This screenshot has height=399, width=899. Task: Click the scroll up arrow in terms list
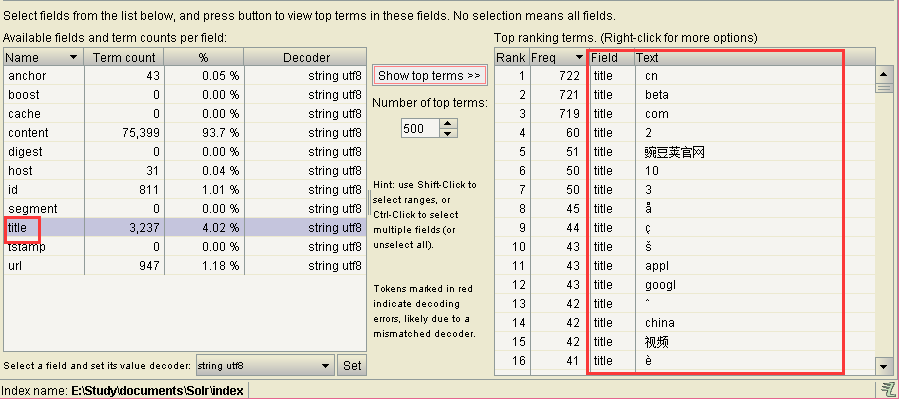click(882, 73)
